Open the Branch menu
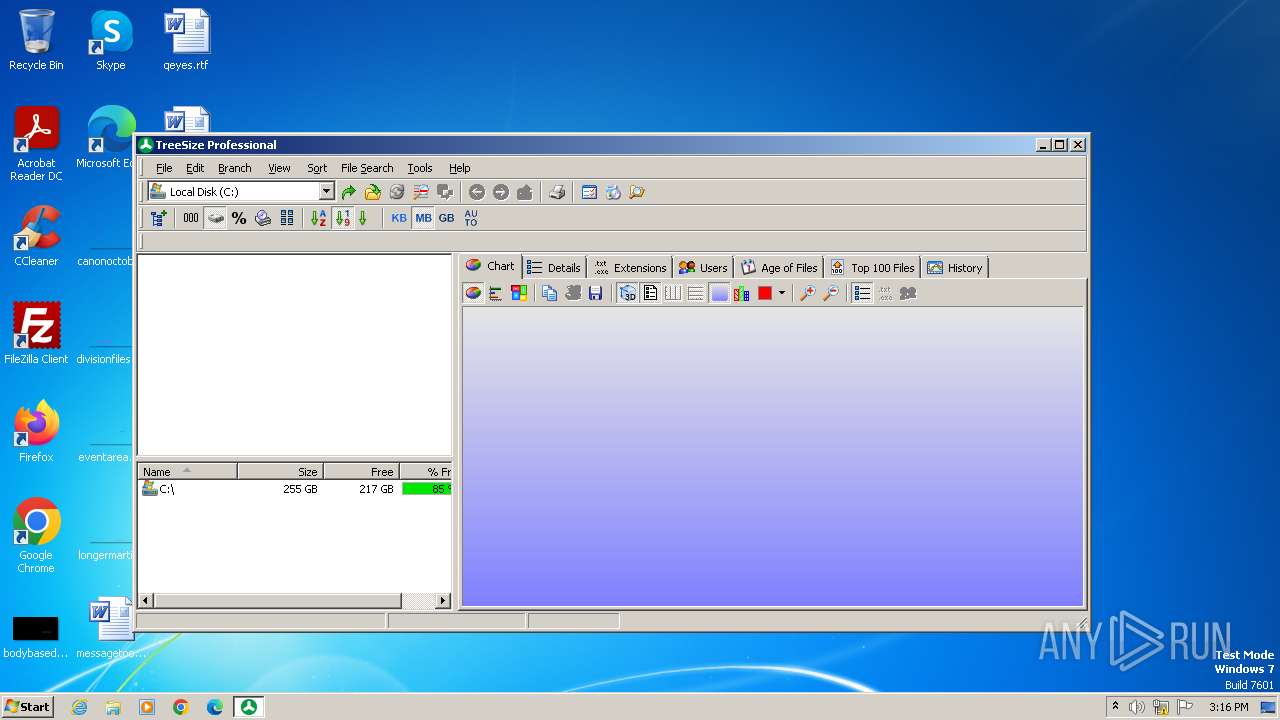The height and width of the screenshot is (720, 1280). coord(235,168)
